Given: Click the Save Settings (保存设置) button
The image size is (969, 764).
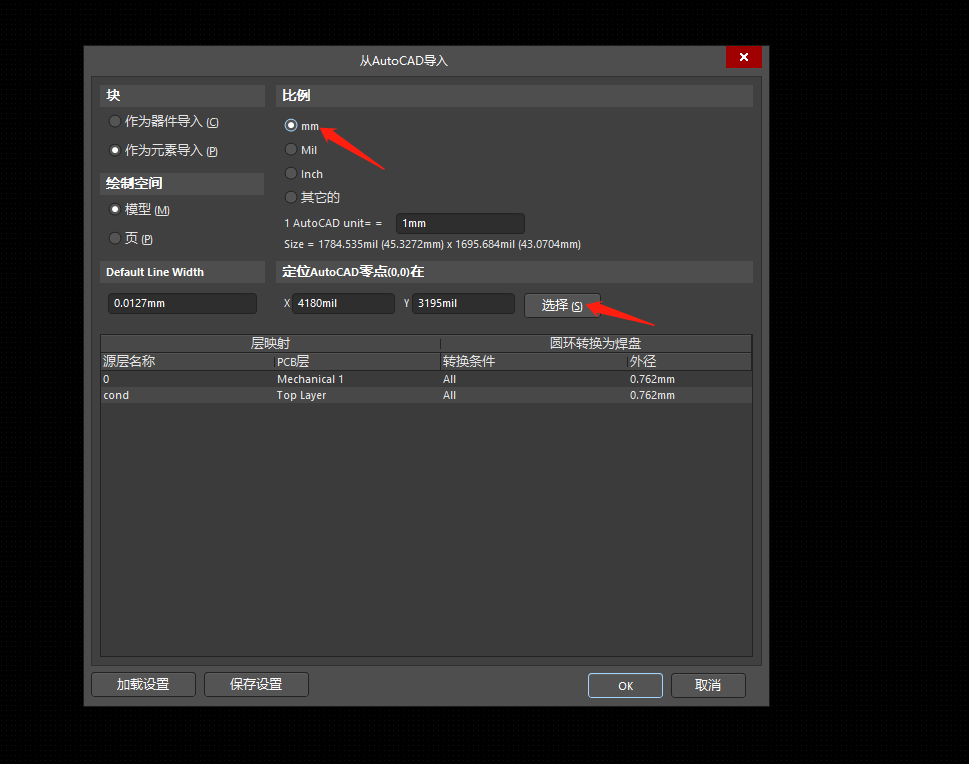Looking at the screenshot, I should 256,684.
